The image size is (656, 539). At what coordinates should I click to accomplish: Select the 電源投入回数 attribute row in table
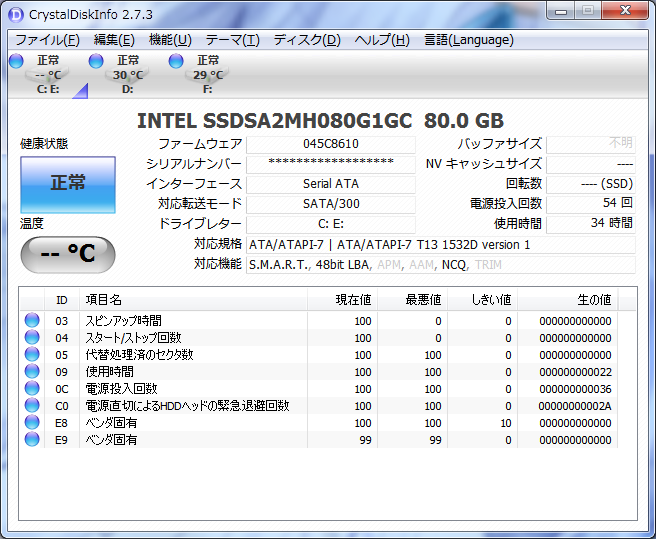pos(319,389)
